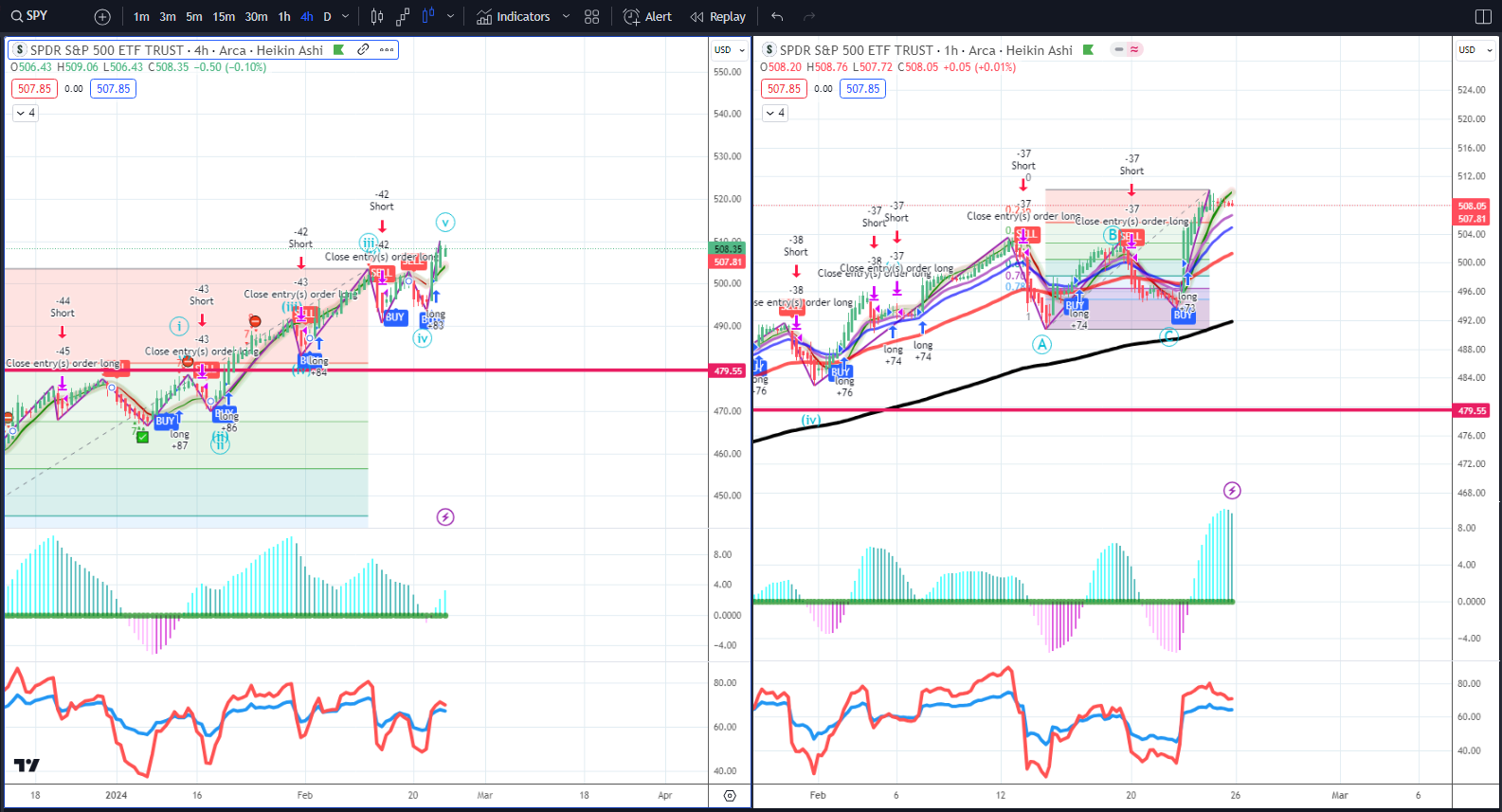Click blue buy price 507.85 on 1h chart

863,89
